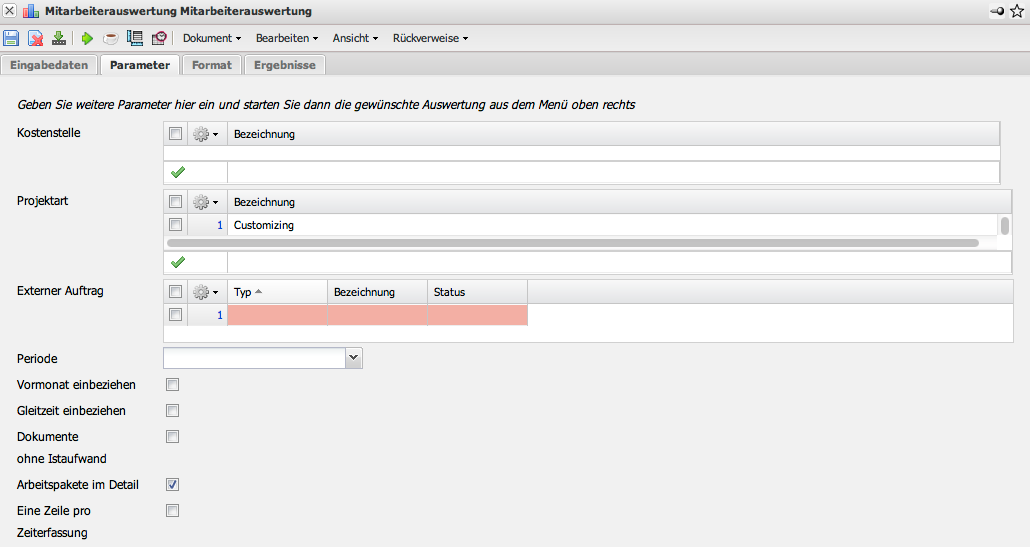Click the Projektart new entry input field
Image resolution: width=1030 pixels, height=547 pixels.
619,262
